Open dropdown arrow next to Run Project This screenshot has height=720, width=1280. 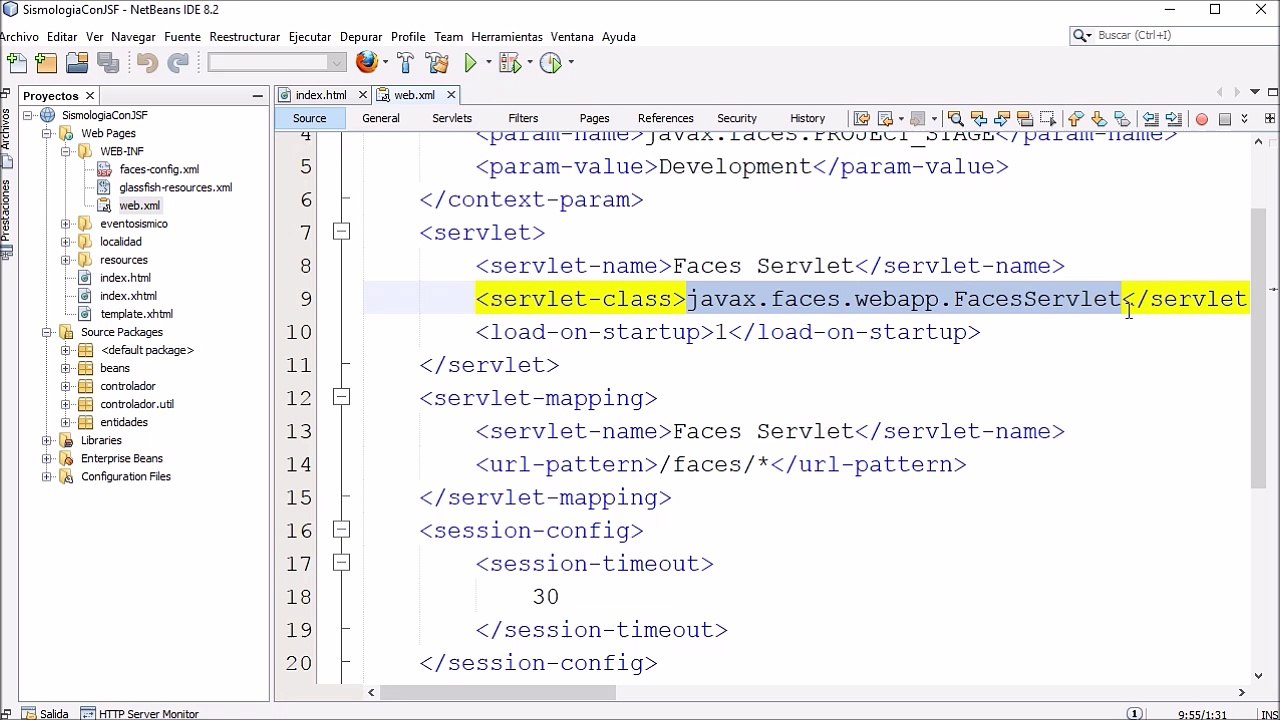(489, 63)
